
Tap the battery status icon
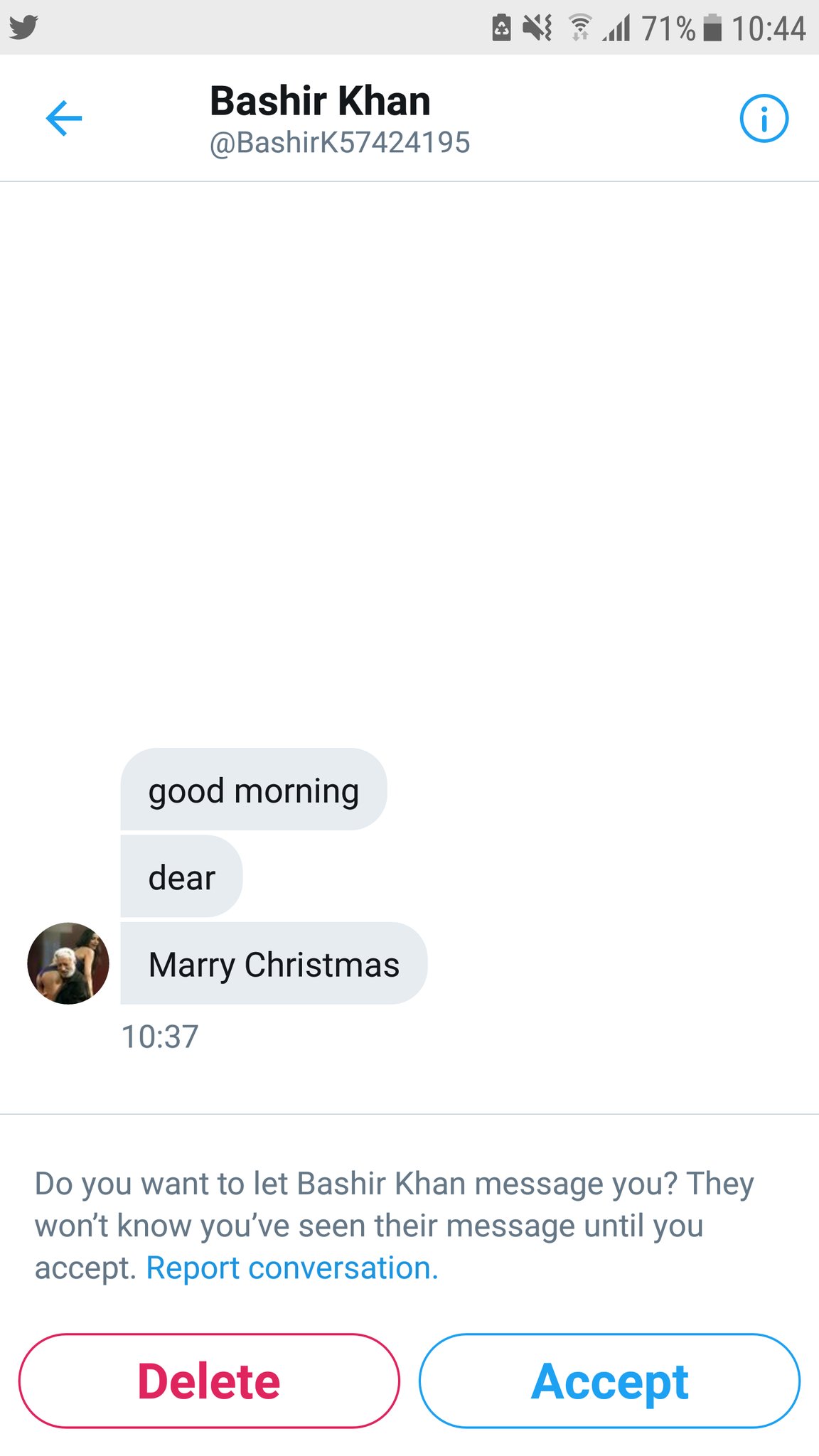tap(712, 28)
